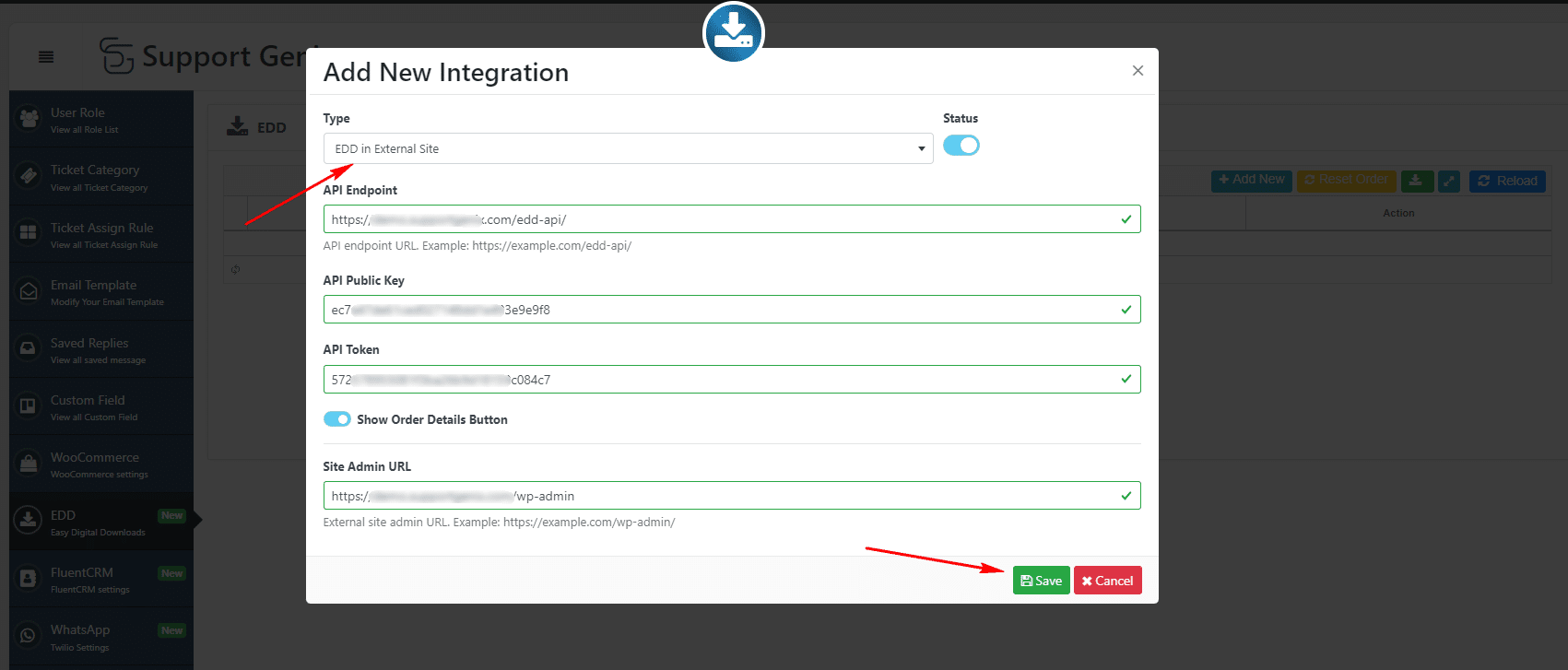Click the User Role sidebar icon
The height and width of the screenshot is (670, 1568).
[x=29, y=118]
